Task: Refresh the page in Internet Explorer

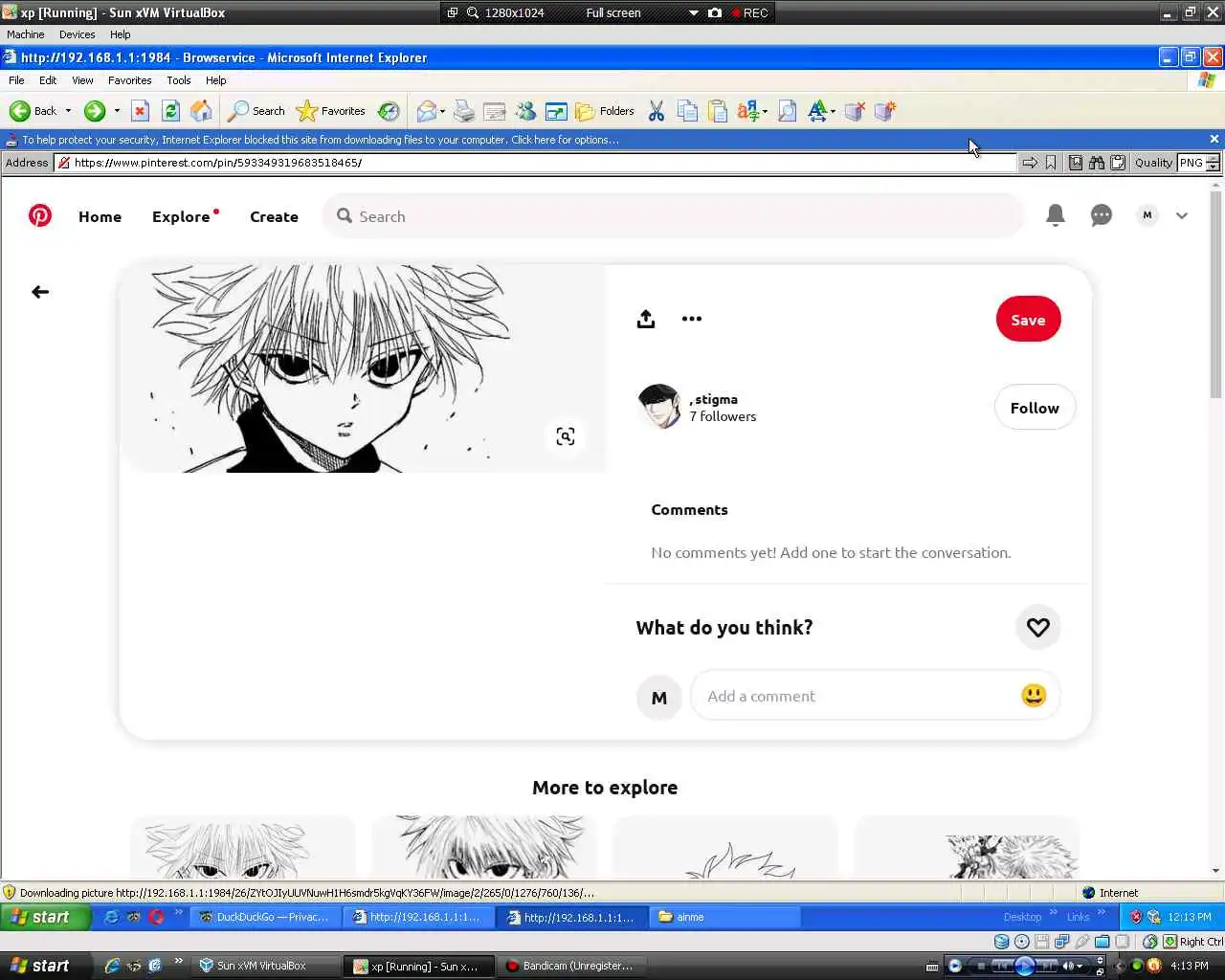Action: coord(170,111)
